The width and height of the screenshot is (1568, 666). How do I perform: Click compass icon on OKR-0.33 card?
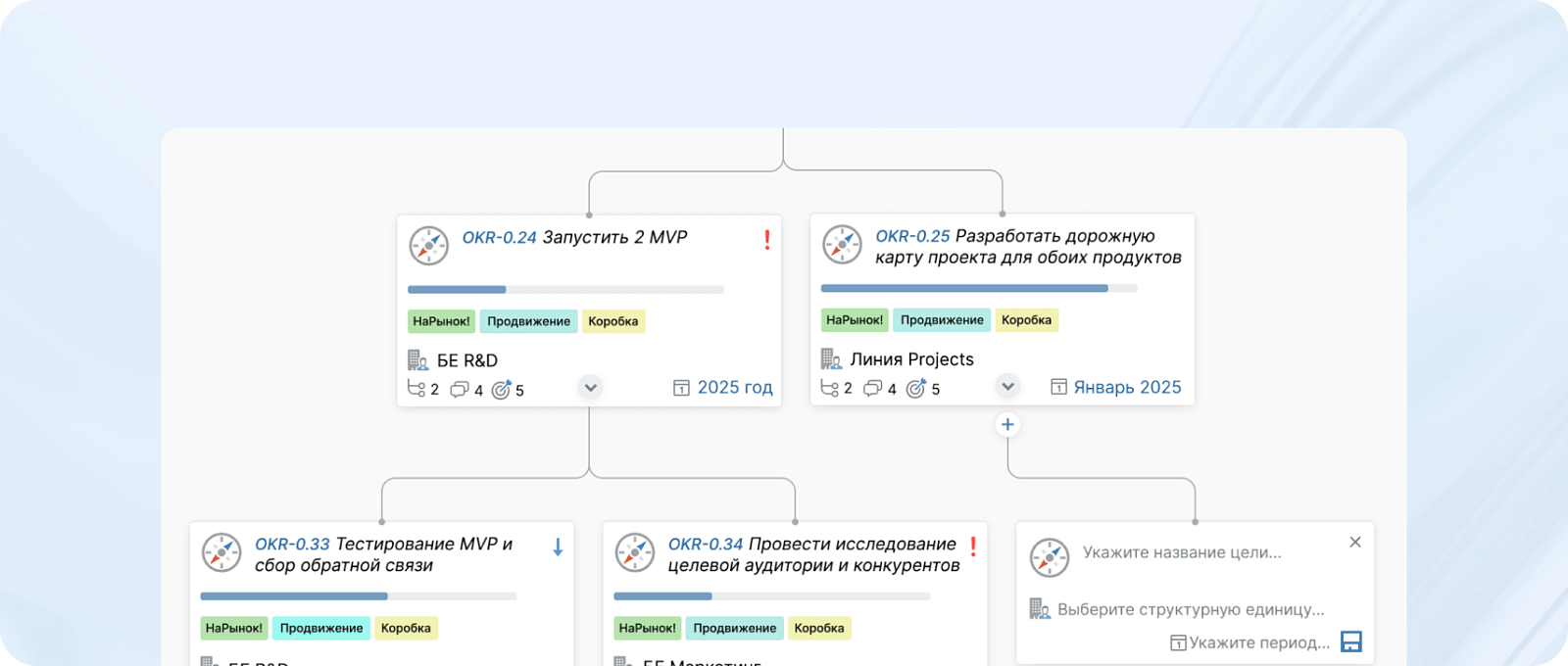[221, 552]
